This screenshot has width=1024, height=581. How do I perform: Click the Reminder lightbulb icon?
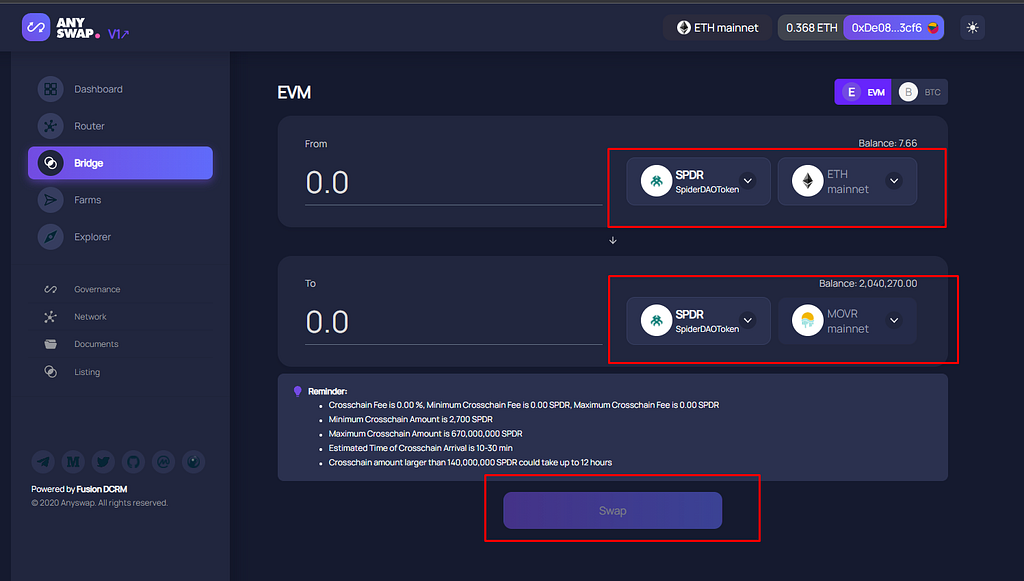coord(297,391)
